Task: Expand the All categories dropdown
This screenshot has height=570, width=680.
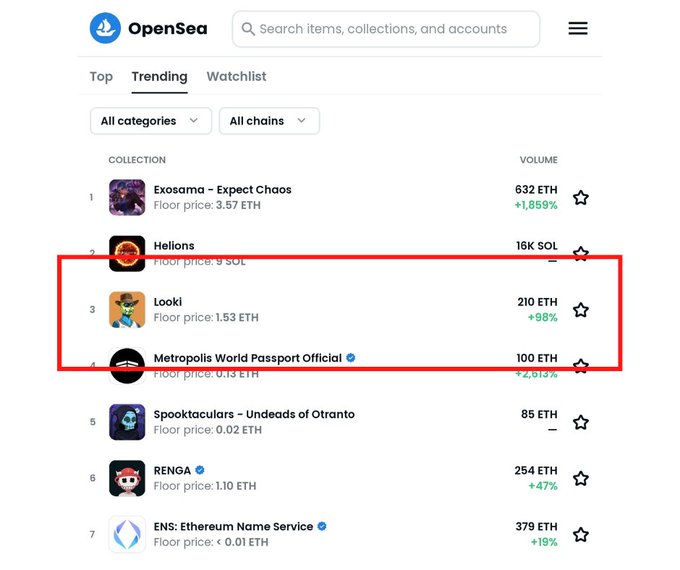Action: pyautogui.click(x=151, y=121)
